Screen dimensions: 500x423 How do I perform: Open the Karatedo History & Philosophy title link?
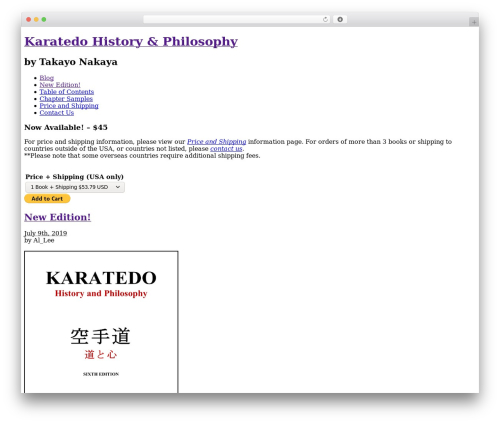(x=131, y=42)
